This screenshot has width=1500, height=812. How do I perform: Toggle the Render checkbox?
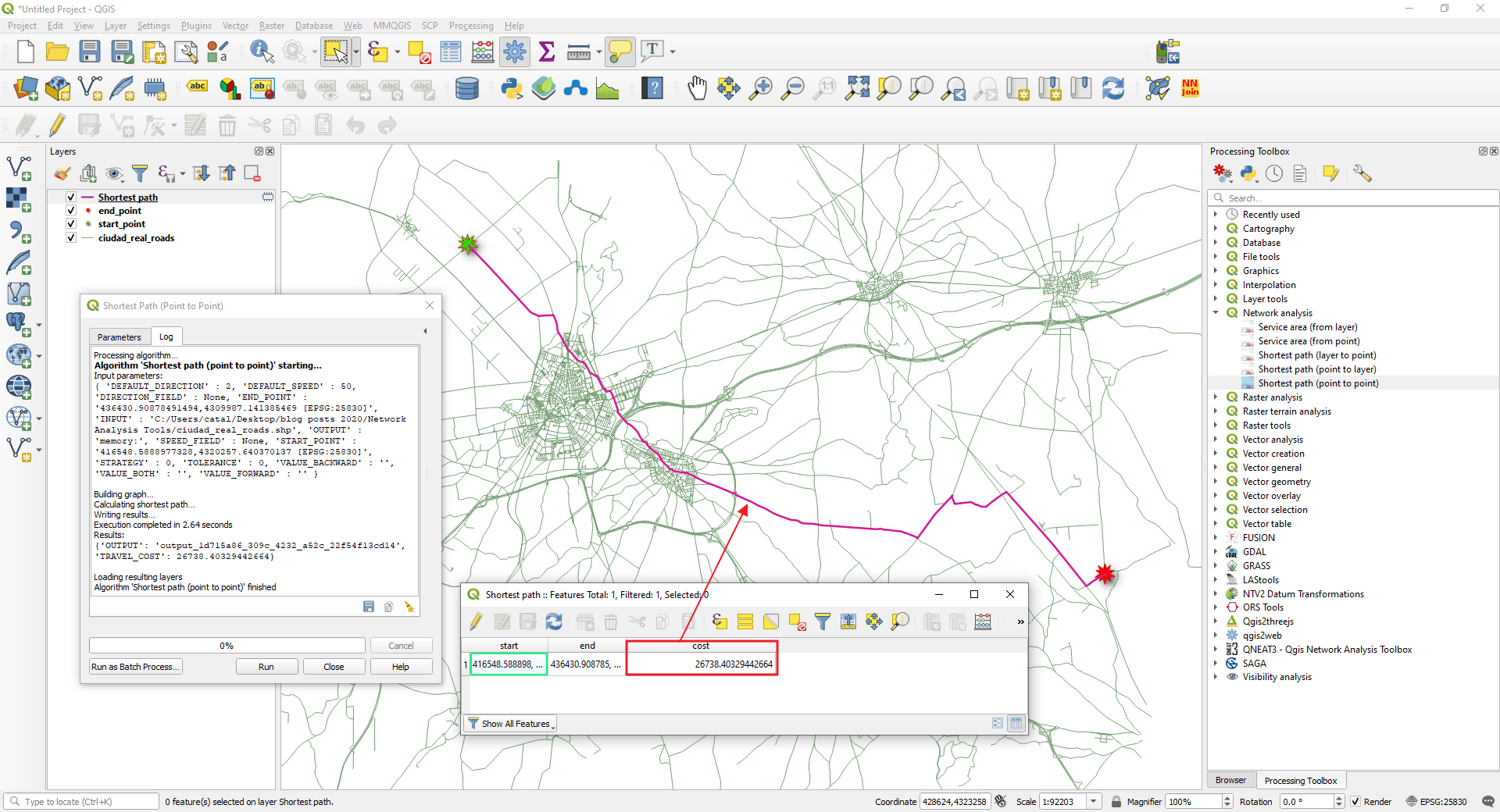(1355, 802)
